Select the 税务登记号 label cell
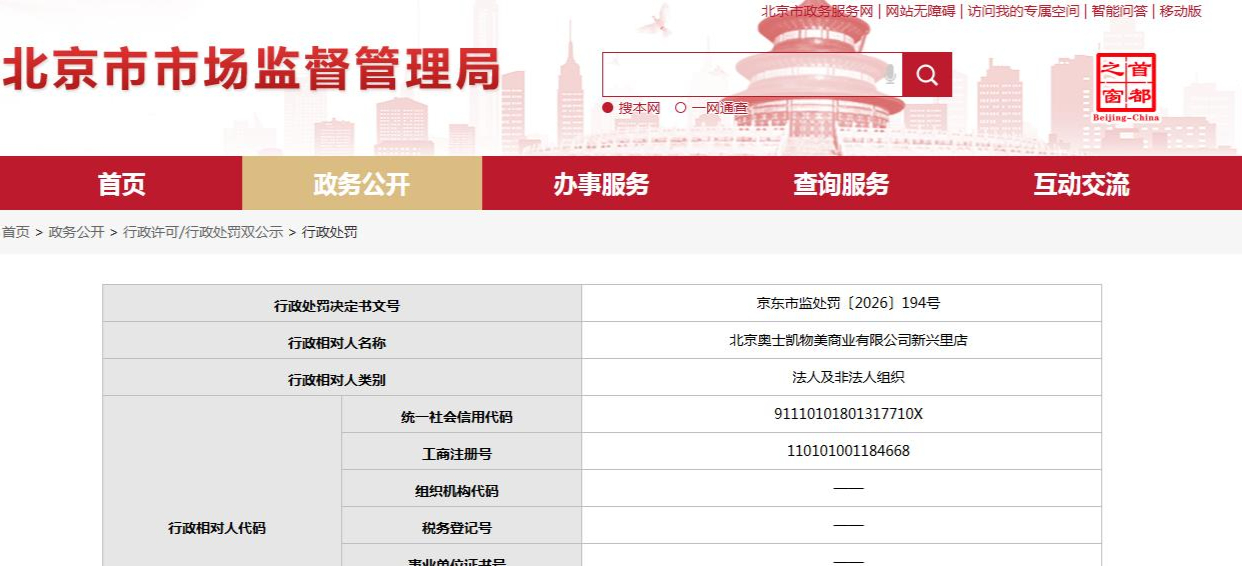Image resolution: width=1242 pixels, height=566 pixels. tap(462, 526)
